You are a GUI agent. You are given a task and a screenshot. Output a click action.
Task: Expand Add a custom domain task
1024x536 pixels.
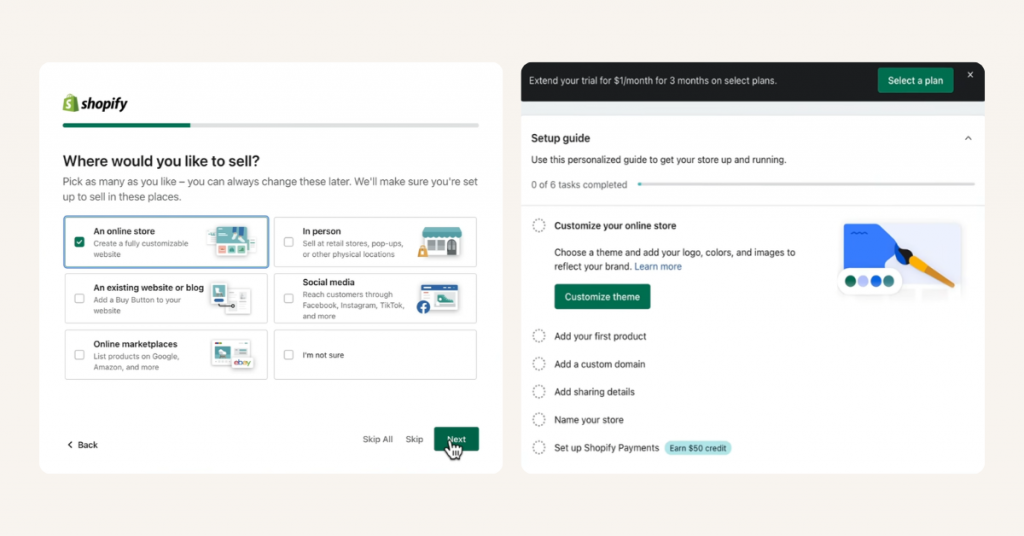[600, 364]
